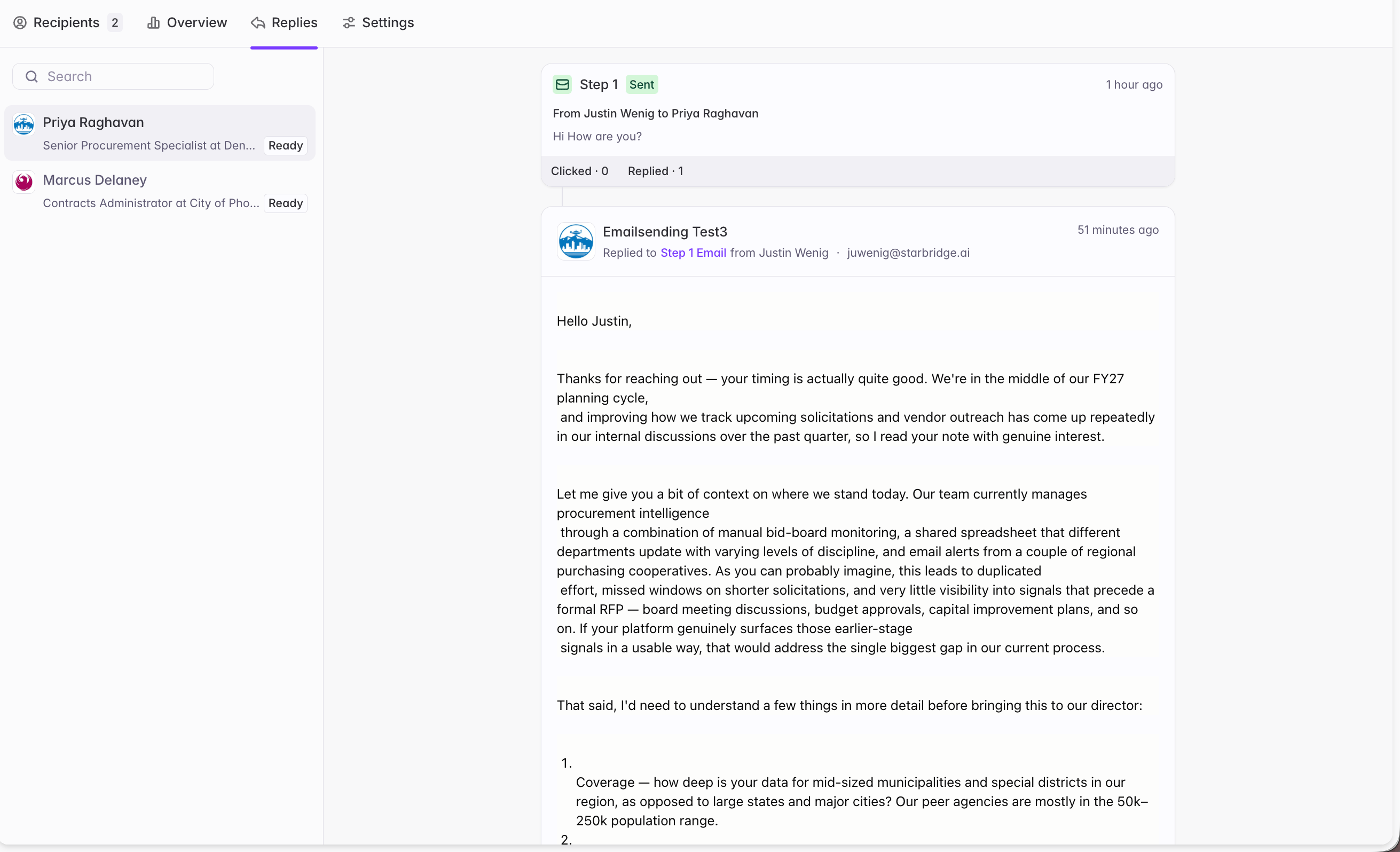Open the Recipients tab
This screenshot has height=852, width=1400.
click(x=67, y=23)
